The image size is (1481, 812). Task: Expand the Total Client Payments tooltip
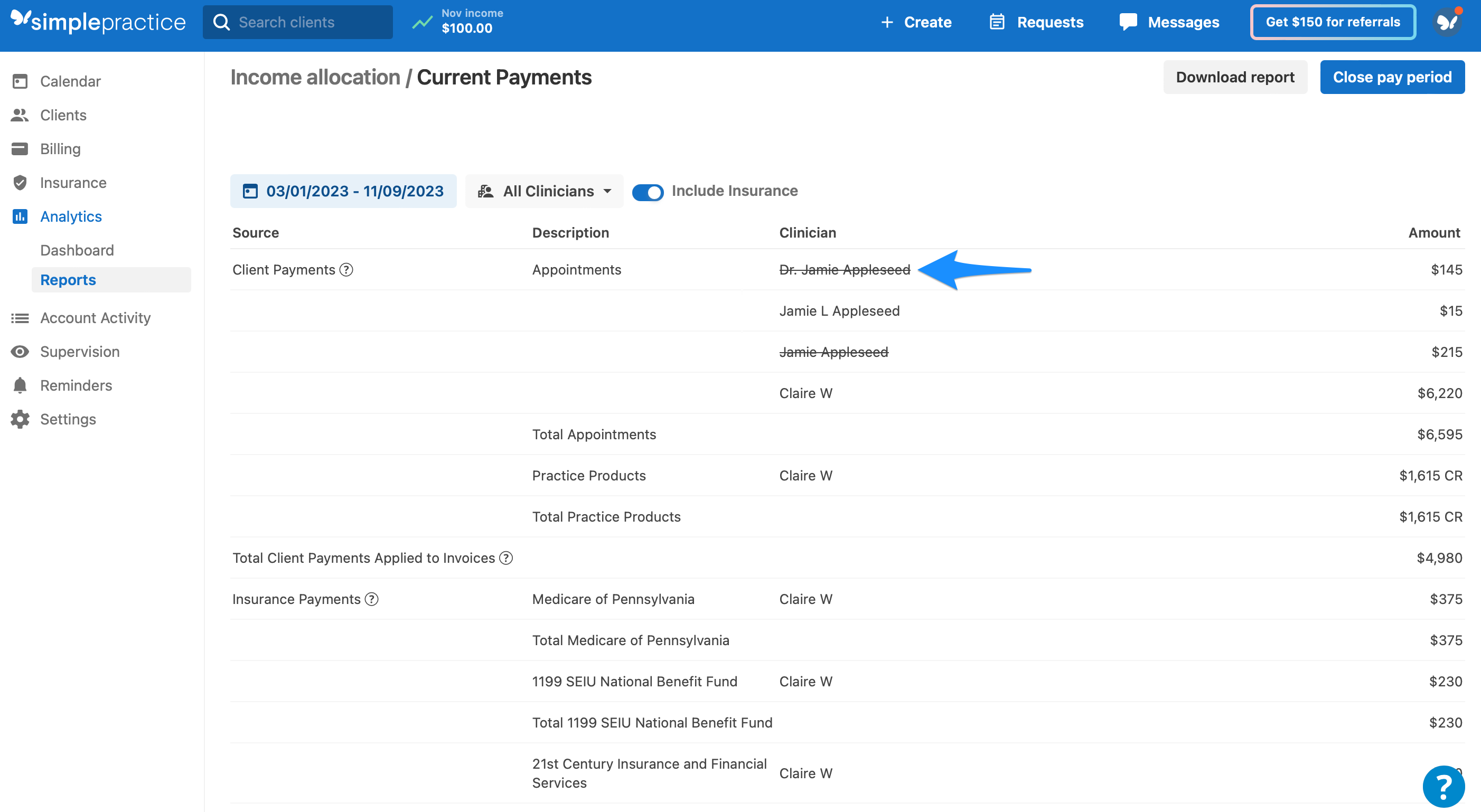point(505,558)
